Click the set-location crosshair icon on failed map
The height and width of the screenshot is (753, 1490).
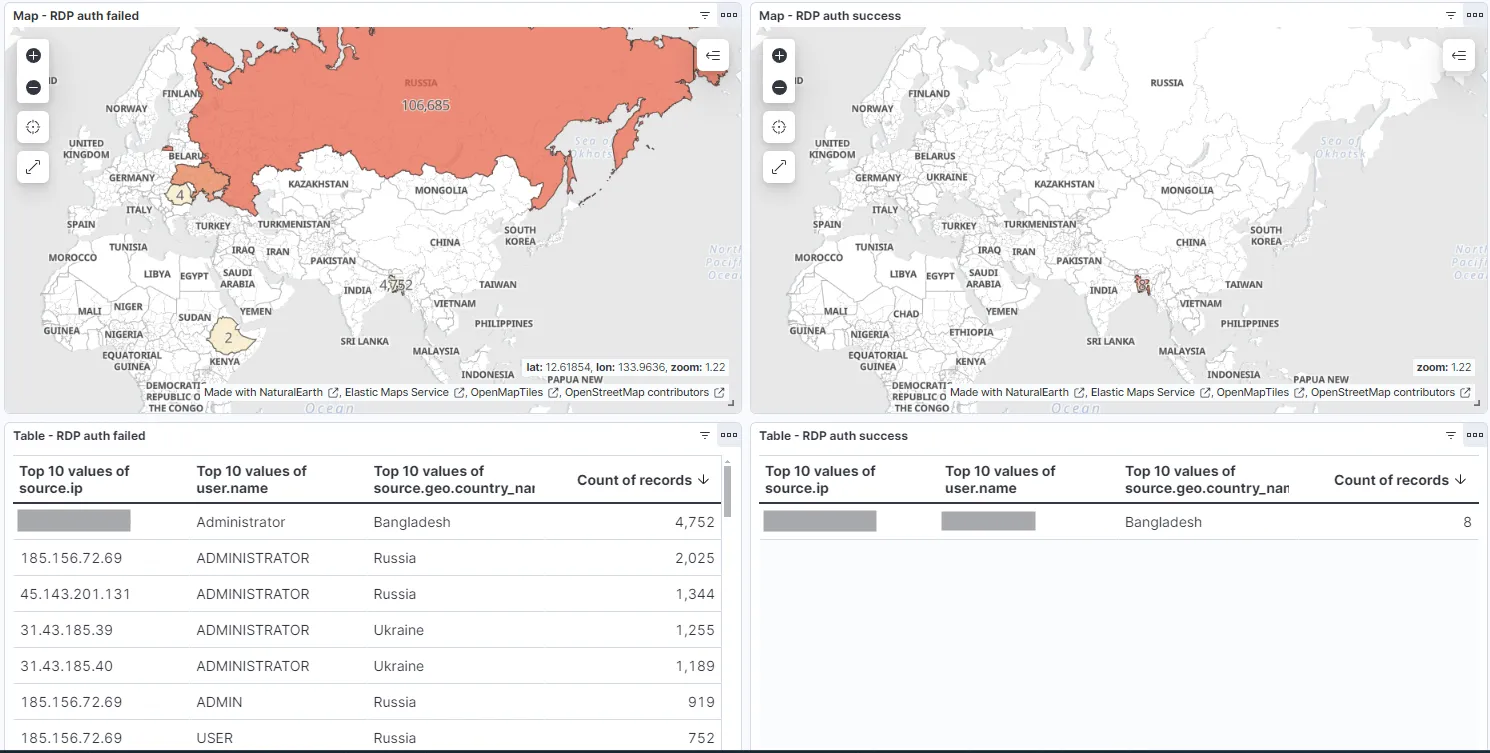click(x=33, y=127)
